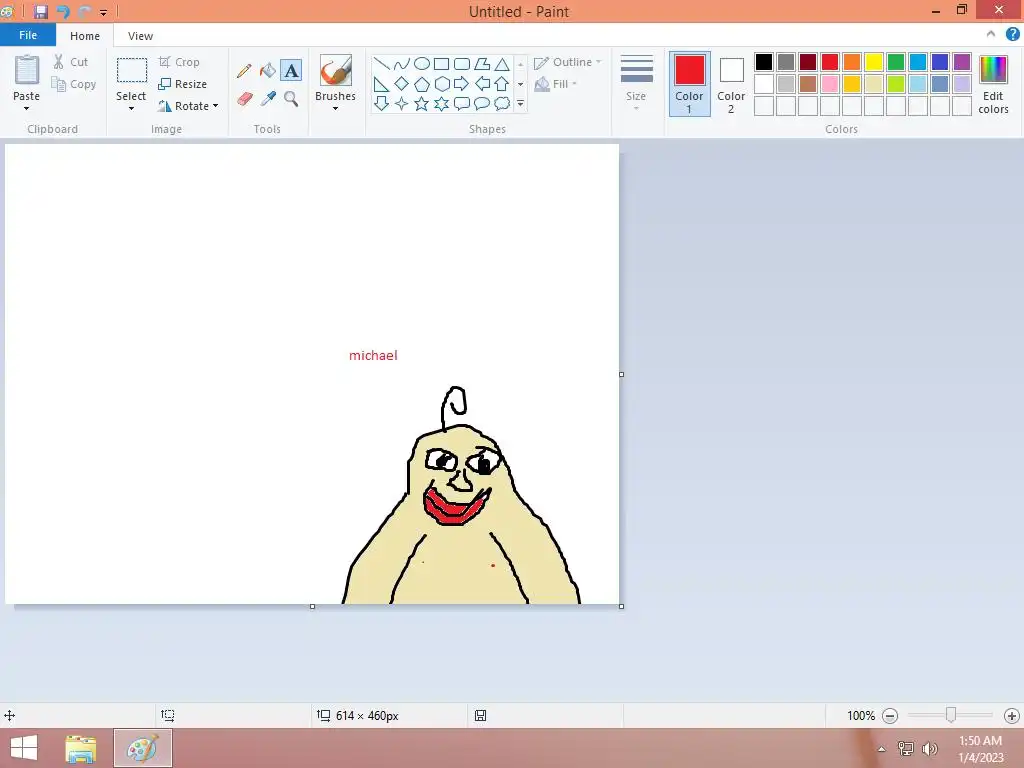This screenshot has width=1024, height=768.
Task: Click the Paste clipboard button
Action: [x=27, y=71]
